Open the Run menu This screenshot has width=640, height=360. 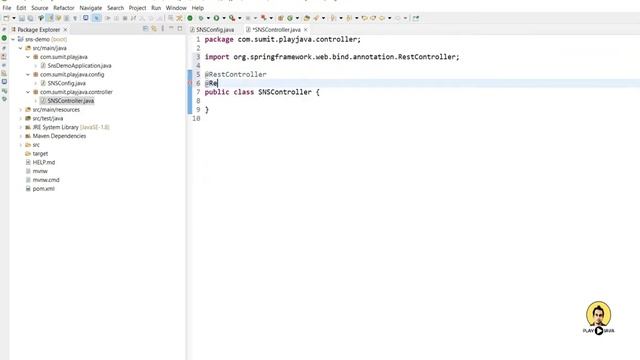pyautogui.click(x=156, y=8)
